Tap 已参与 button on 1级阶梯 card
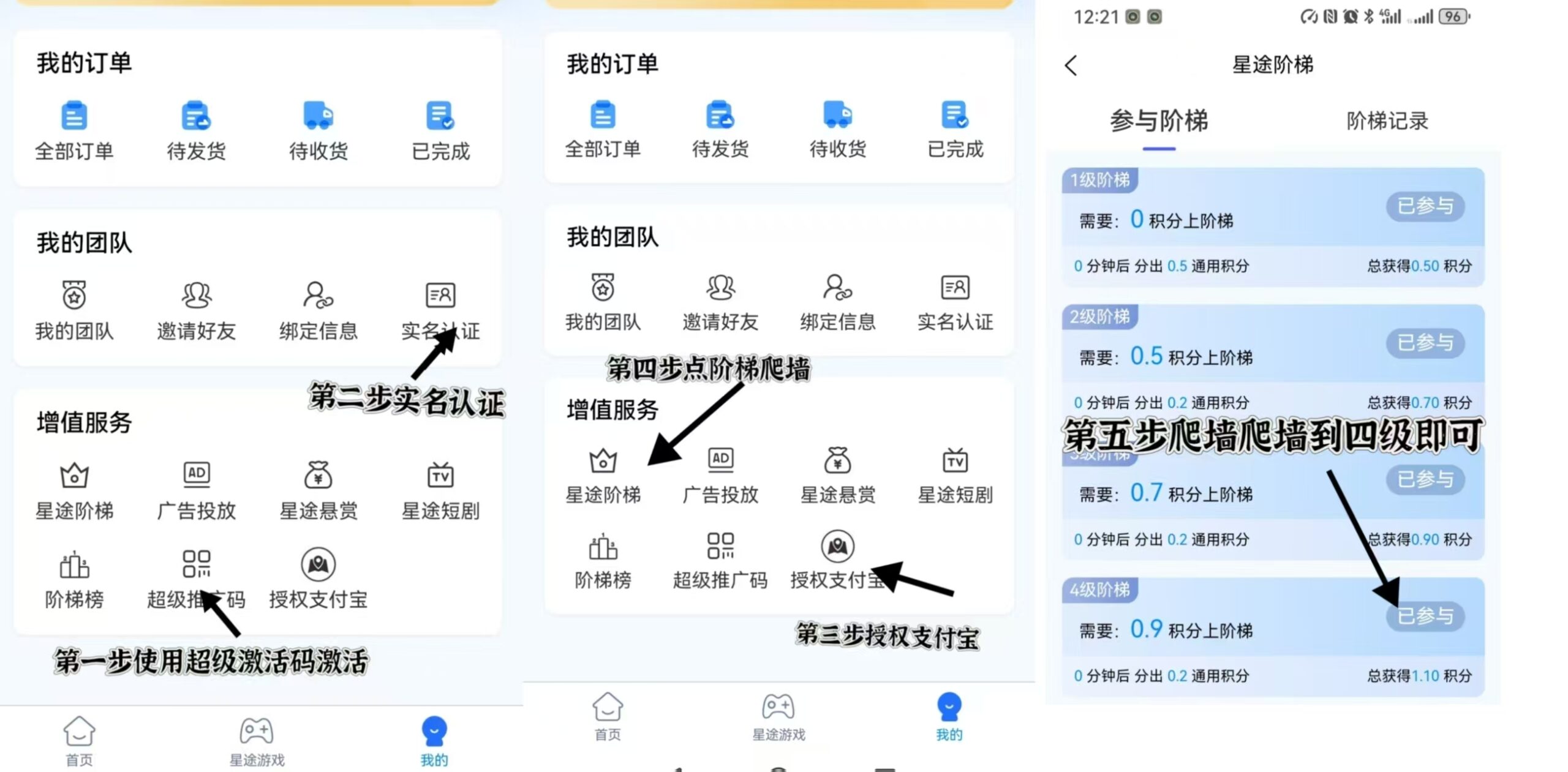1568x772 pixels. click(x=1425, y=206)
